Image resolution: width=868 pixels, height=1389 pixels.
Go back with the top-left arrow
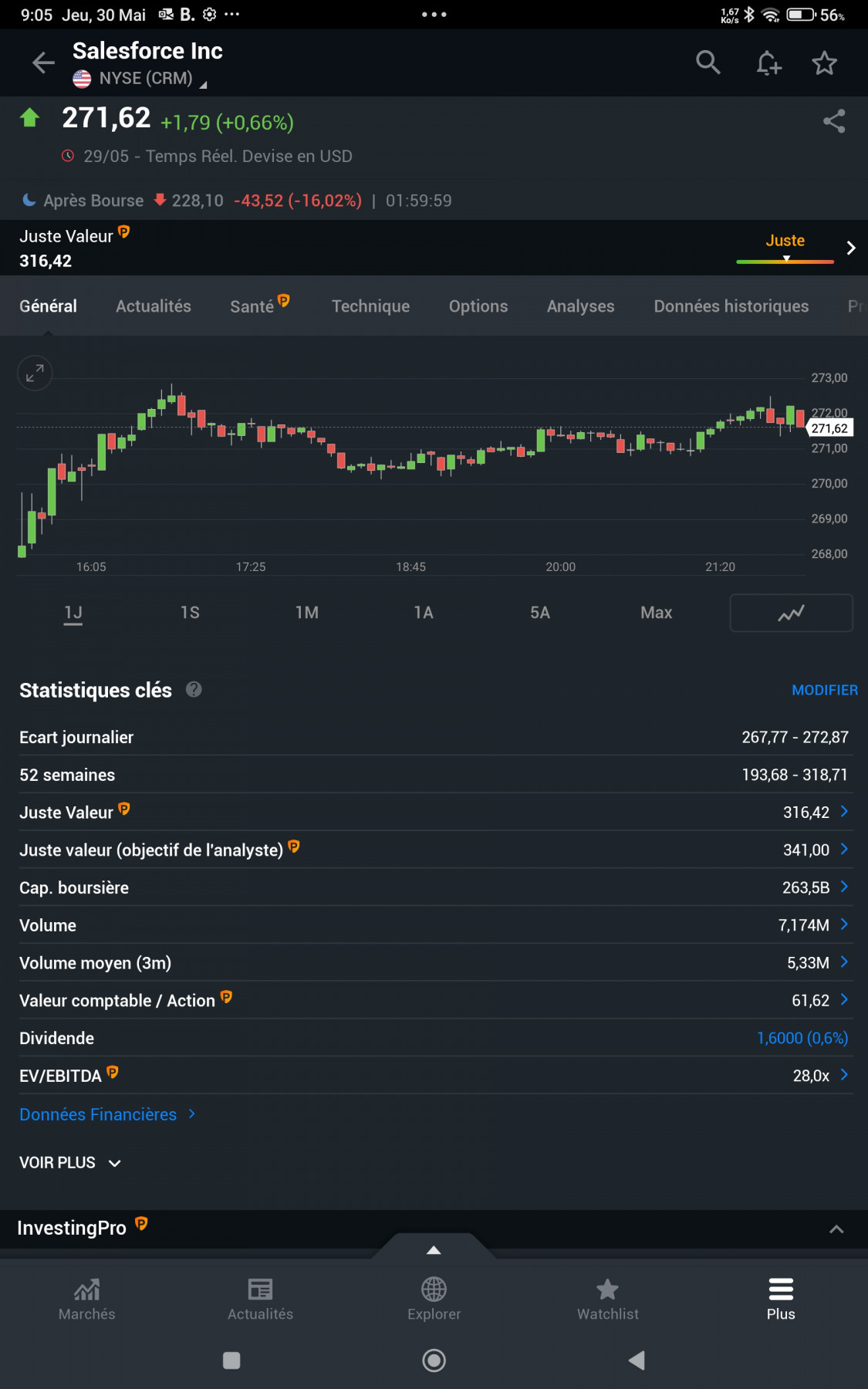pos(43,63)
